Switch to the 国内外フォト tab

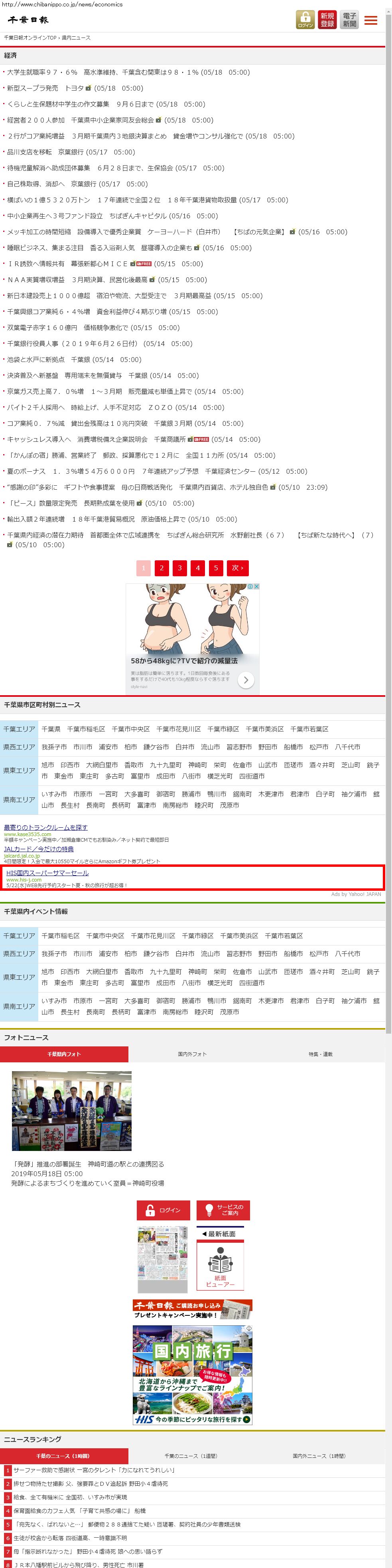pyautogui.click(x=192, y=1054)
